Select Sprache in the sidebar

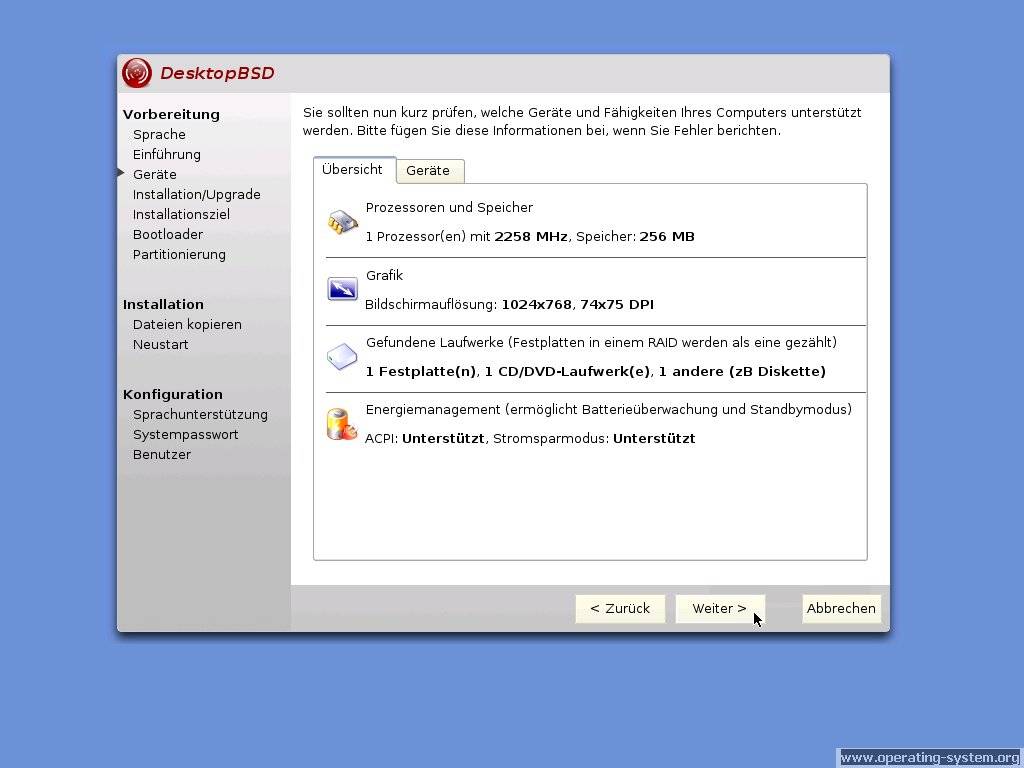[x=159, y=135]
